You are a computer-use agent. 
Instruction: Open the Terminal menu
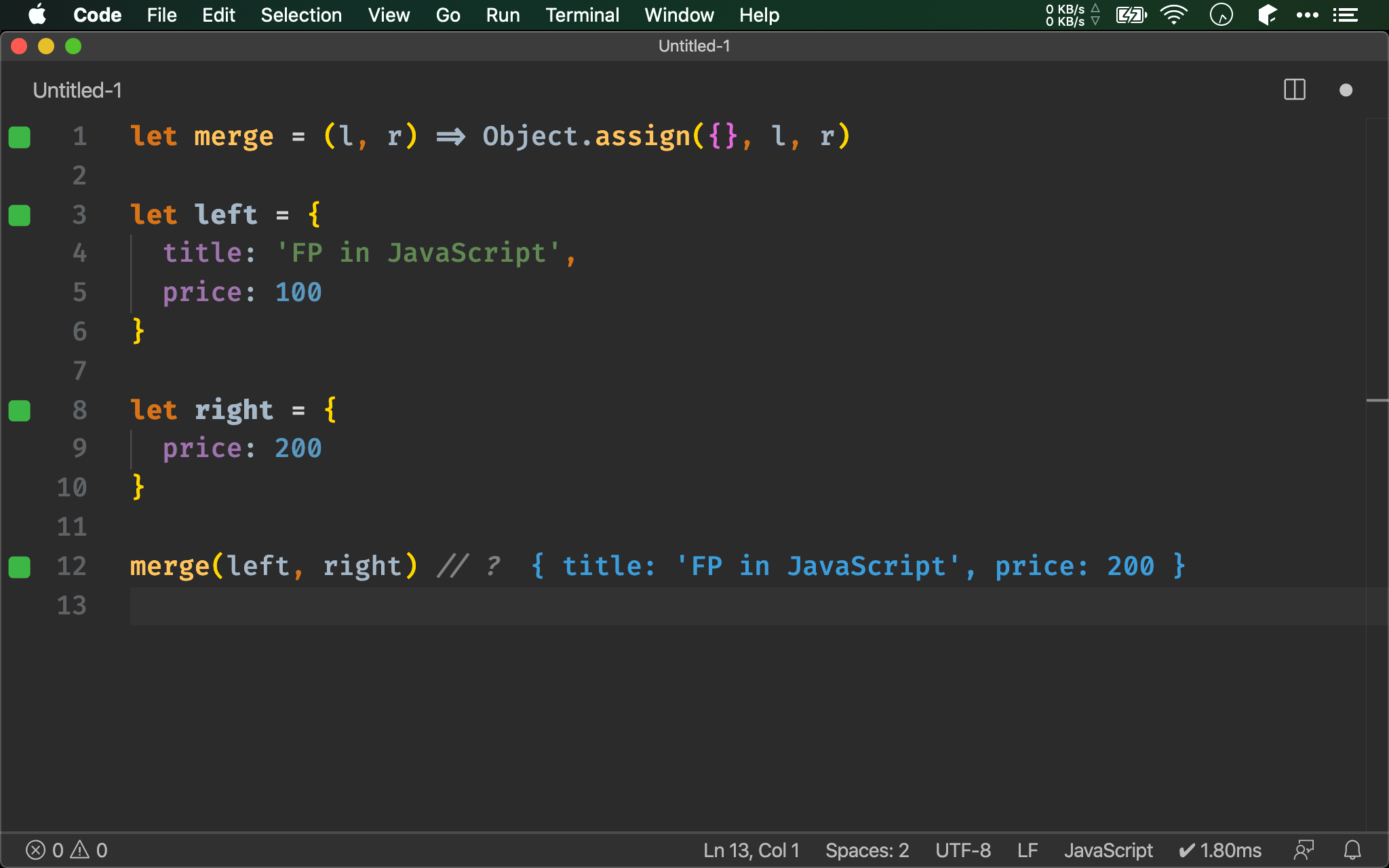click(582, 14)
